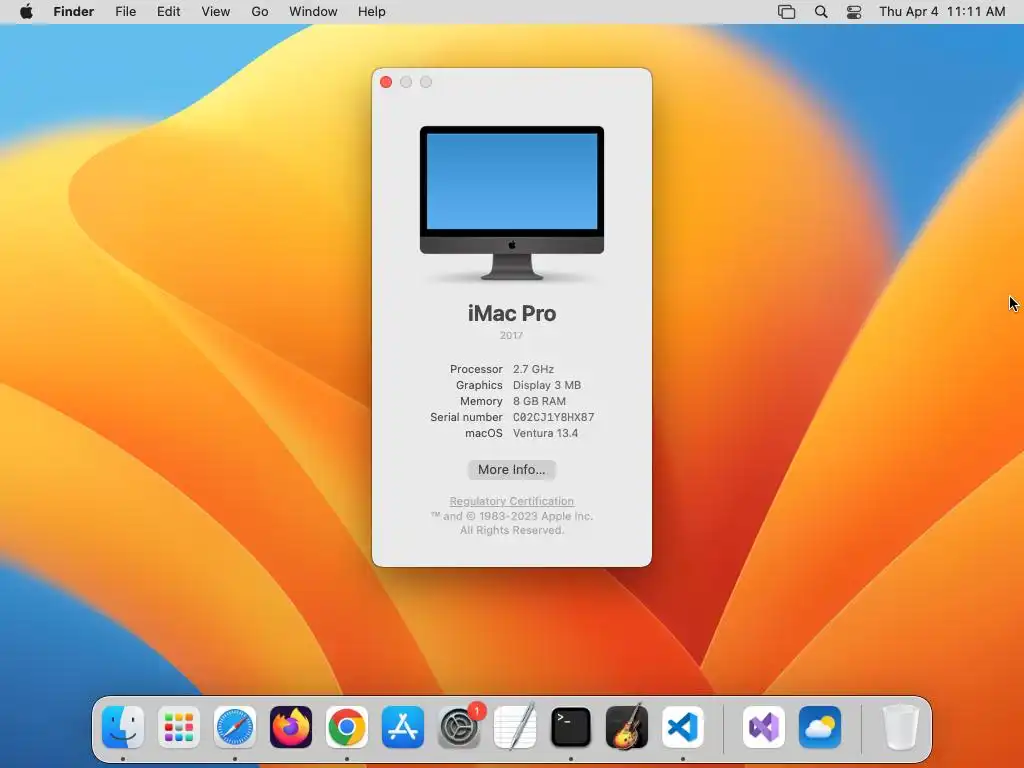Click the Display 3 MB graphics value
1024x768 pixels.
pos(547,385)
